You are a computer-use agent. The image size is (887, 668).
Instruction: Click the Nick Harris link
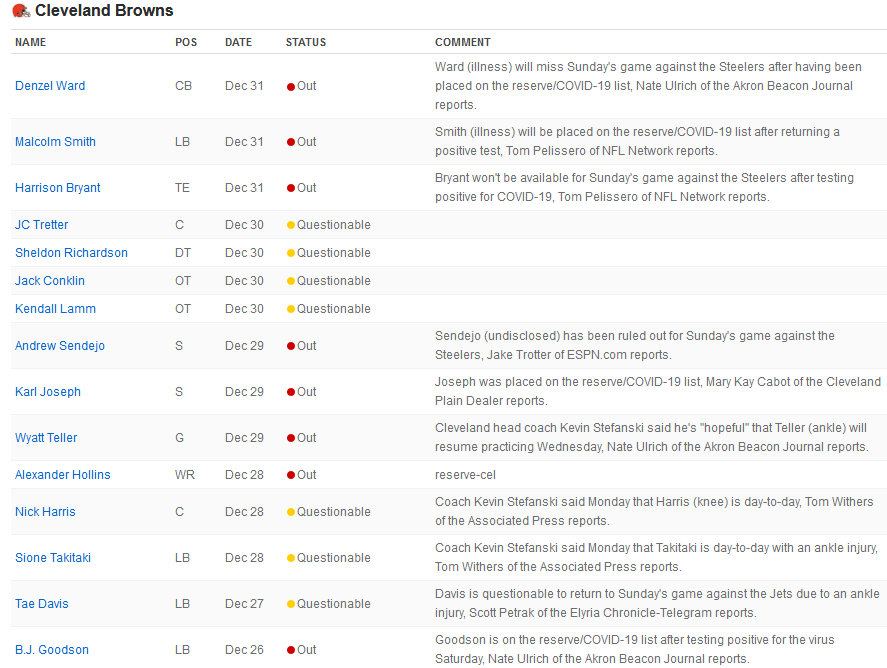[x=45, y=512]
